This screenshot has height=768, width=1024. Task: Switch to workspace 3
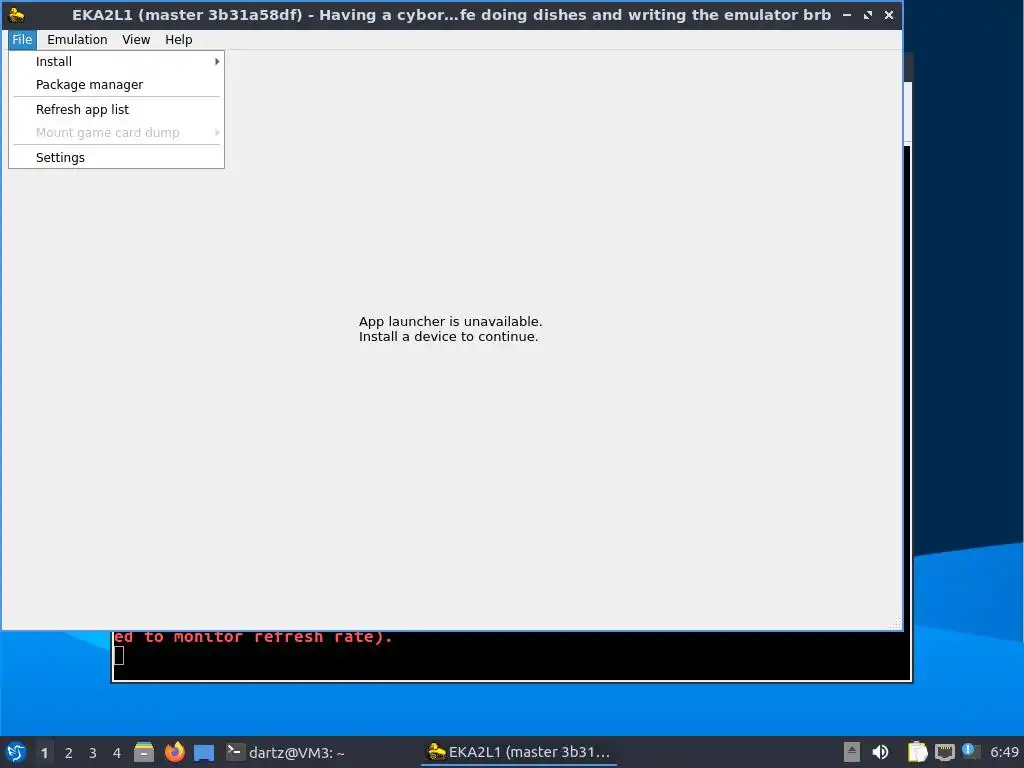[x=93, y=752]
